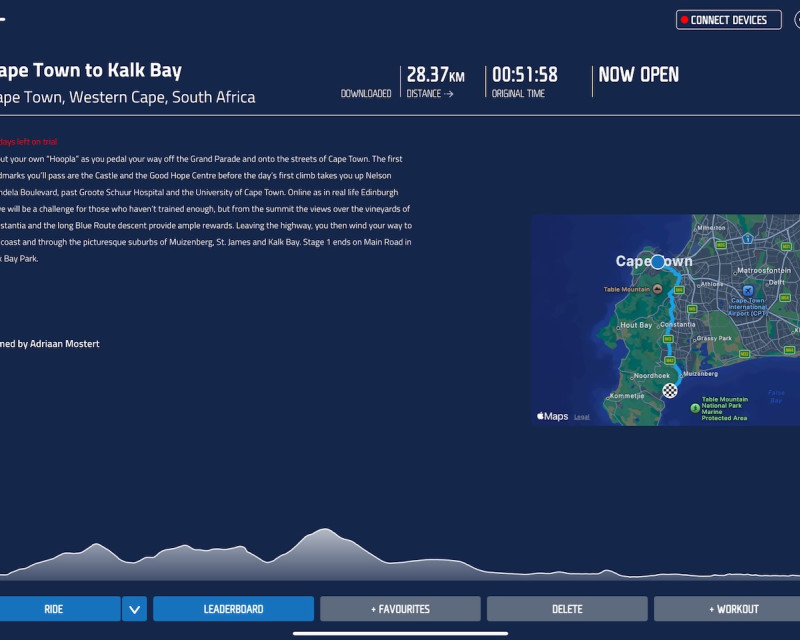The height and width of the screenshot is (640, 800).
Task: Tap the Cape Town International Airport icon
Action: coord(747,290)
